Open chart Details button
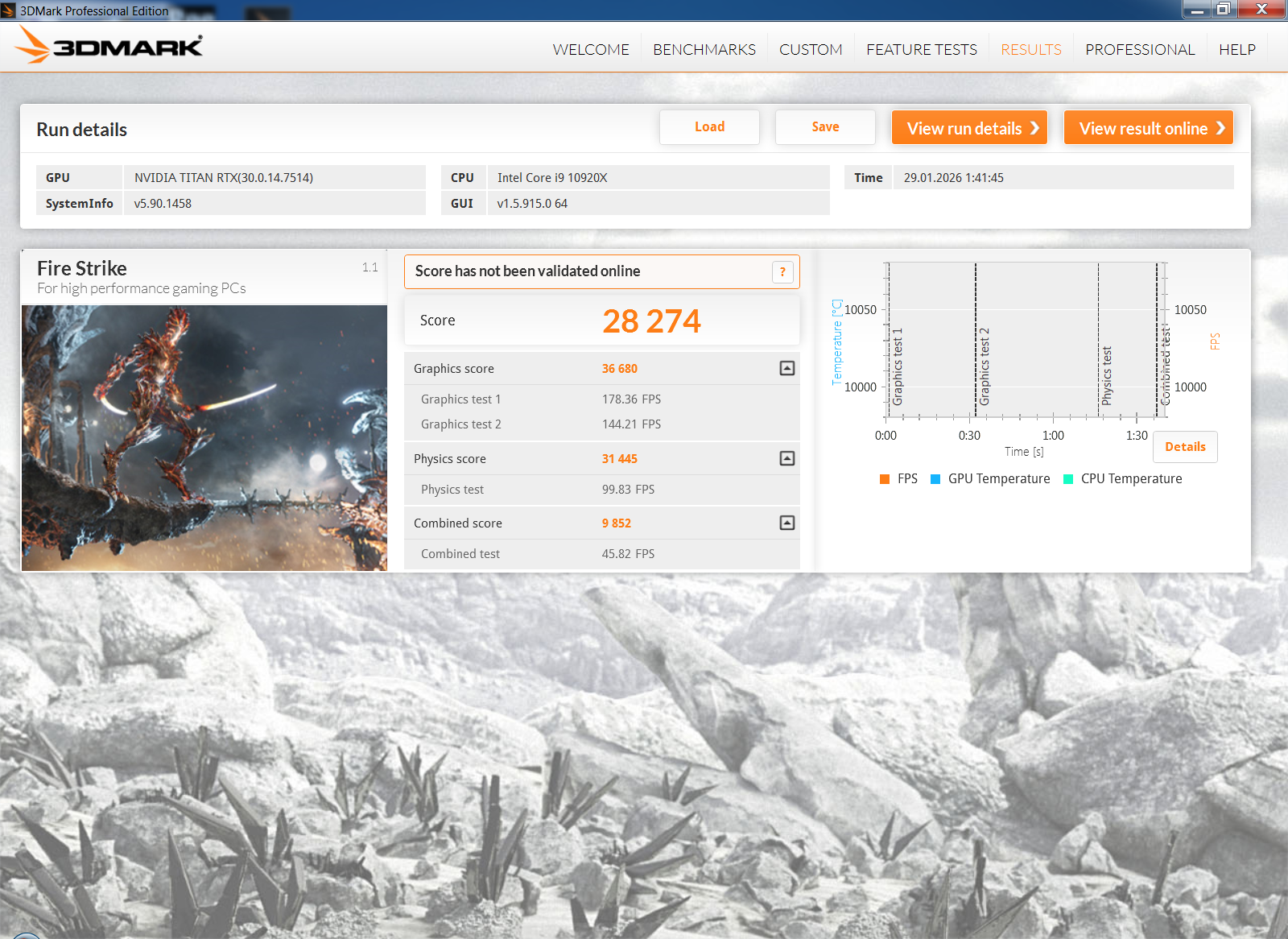Screen dimensions: 1288x939 pos(1185,447)
